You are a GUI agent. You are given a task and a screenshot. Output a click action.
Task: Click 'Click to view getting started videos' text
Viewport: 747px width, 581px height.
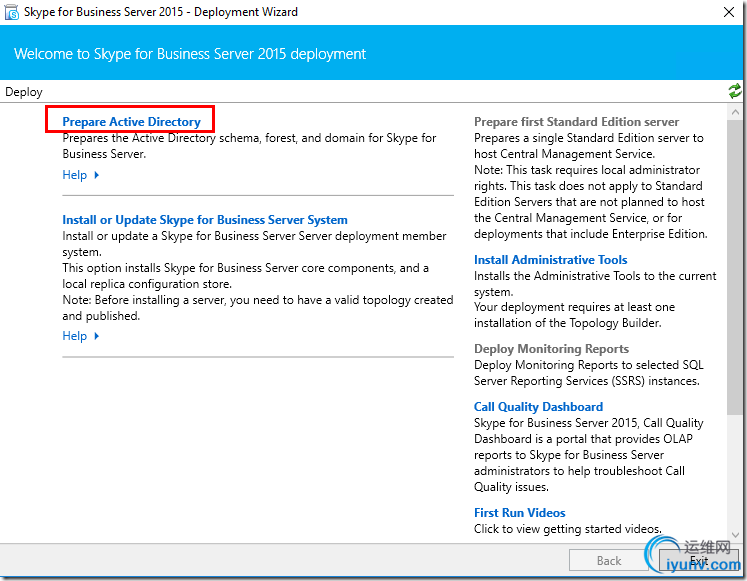[x=568, y=529]
